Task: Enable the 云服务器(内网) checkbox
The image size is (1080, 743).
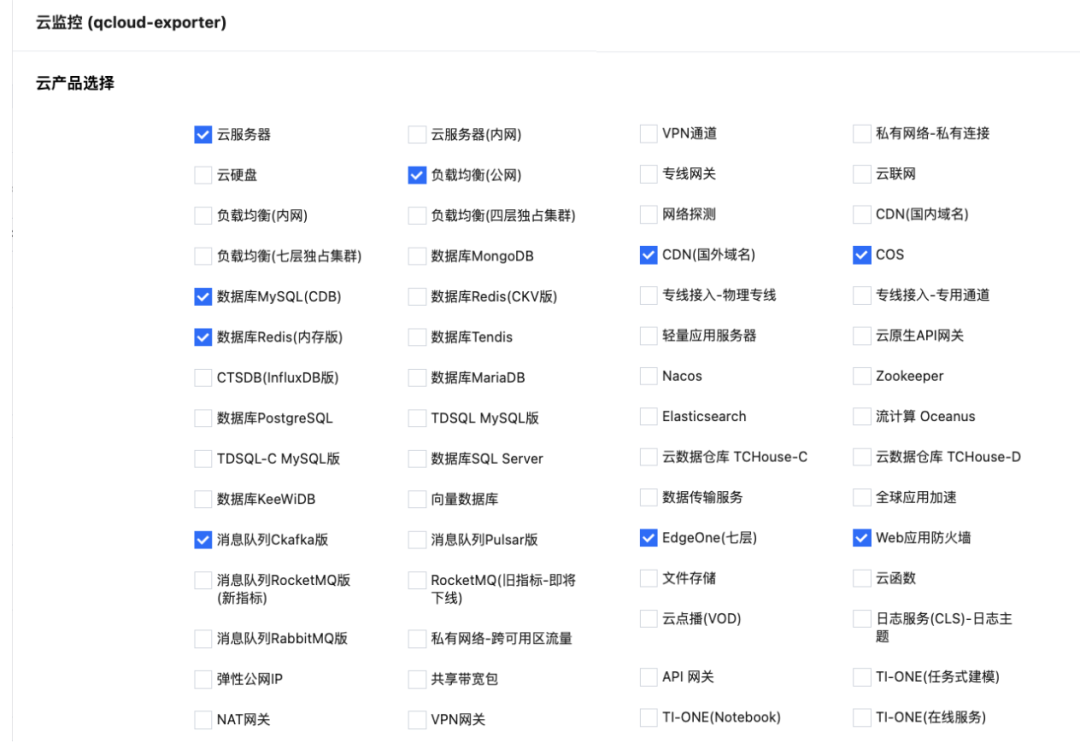Action: 417,134
